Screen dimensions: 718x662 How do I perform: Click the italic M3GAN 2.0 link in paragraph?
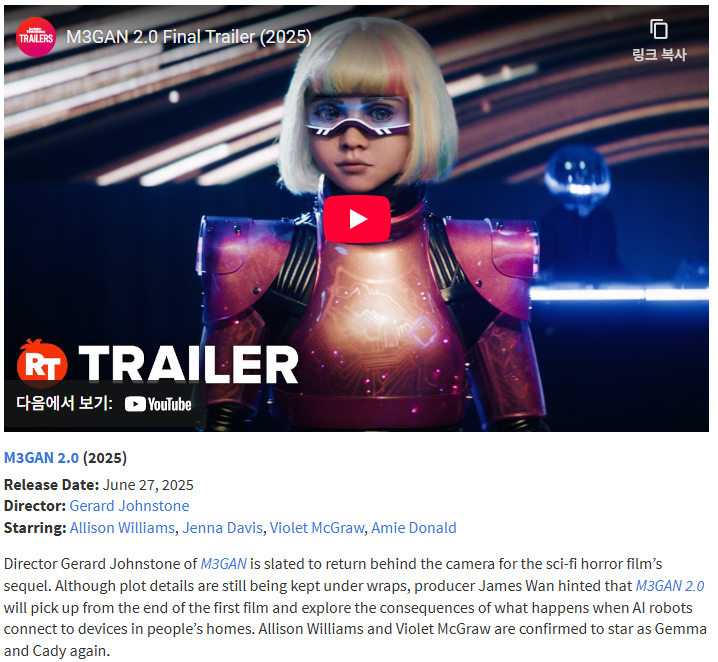coord(669,586)
